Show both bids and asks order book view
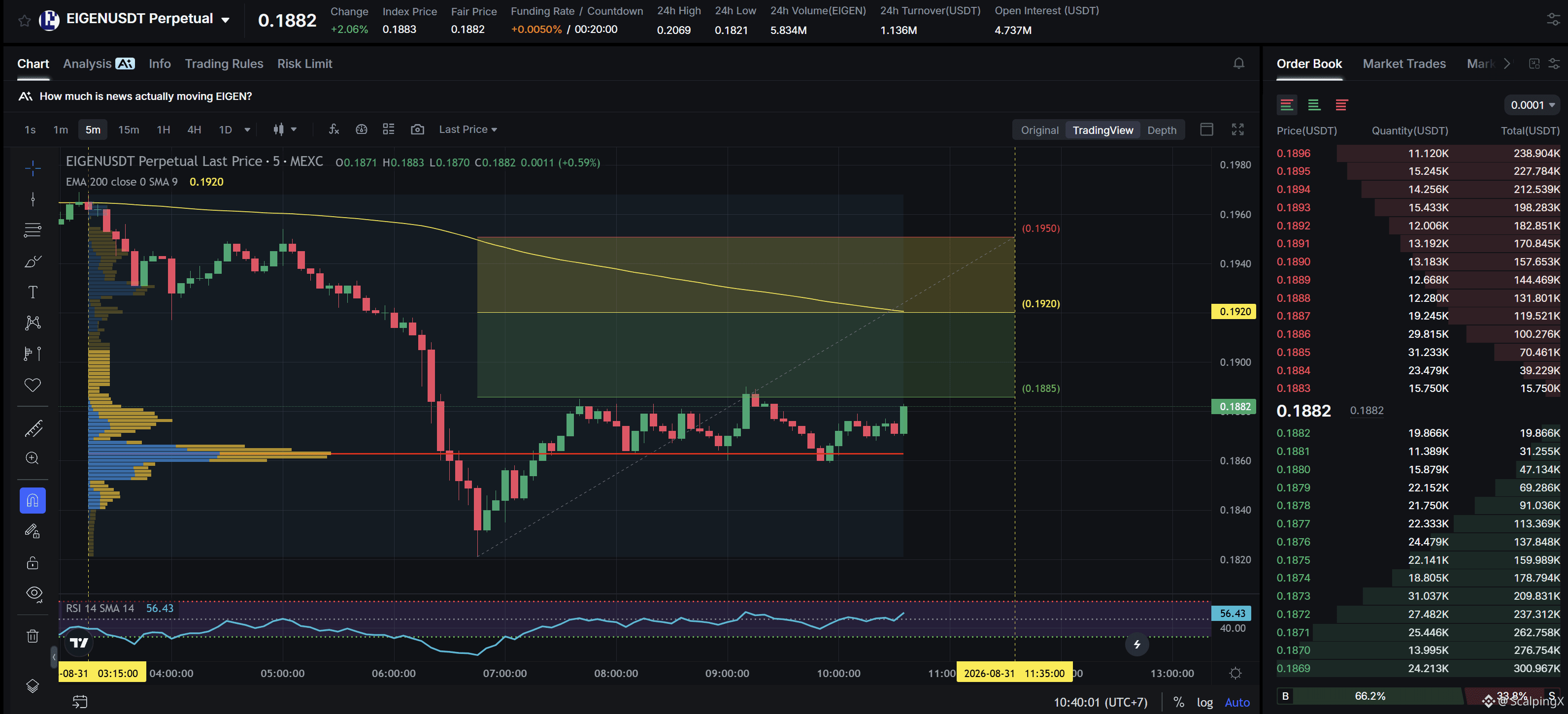 1286,105
